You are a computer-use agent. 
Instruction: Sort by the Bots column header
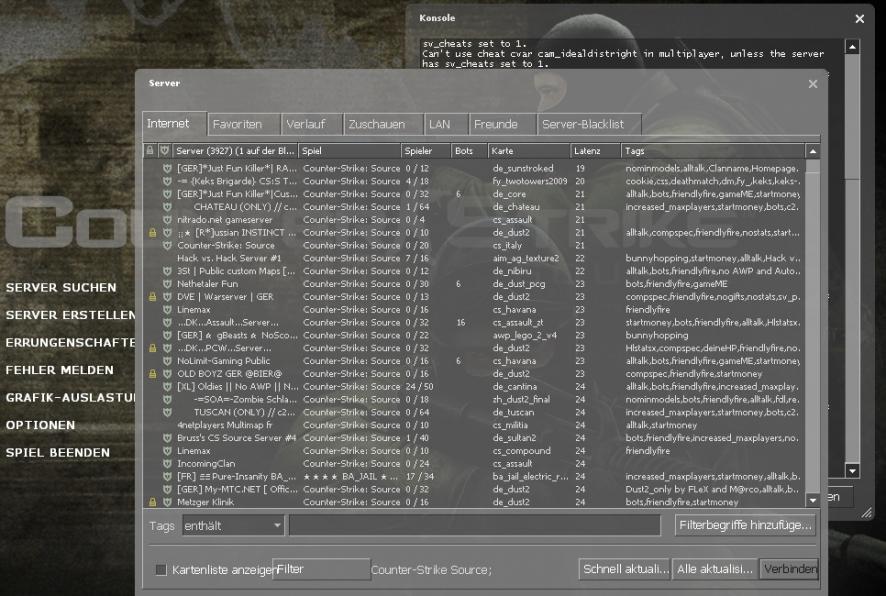click(x=470, y=151)
